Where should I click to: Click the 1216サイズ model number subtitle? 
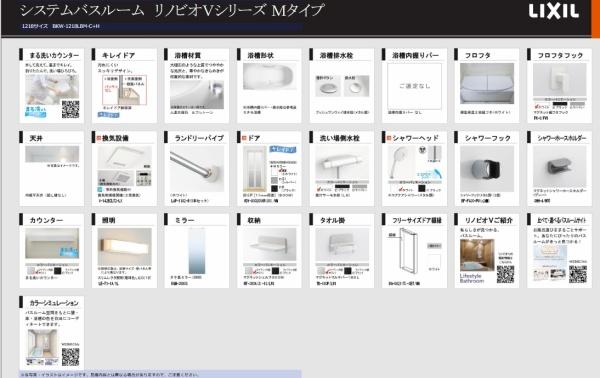pos(61,26)
